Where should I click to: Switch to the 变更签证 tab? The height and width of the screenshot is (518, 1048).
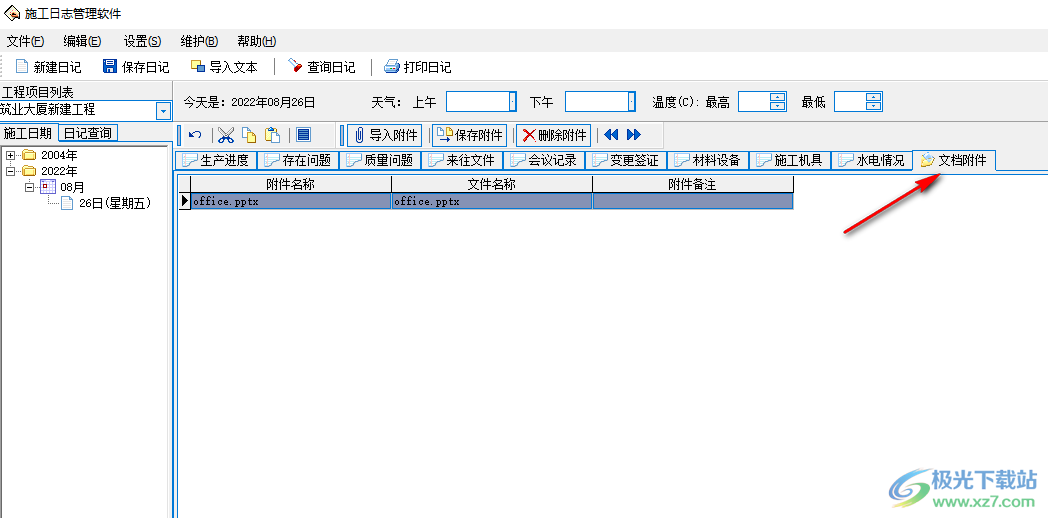(x=626, y=160)
